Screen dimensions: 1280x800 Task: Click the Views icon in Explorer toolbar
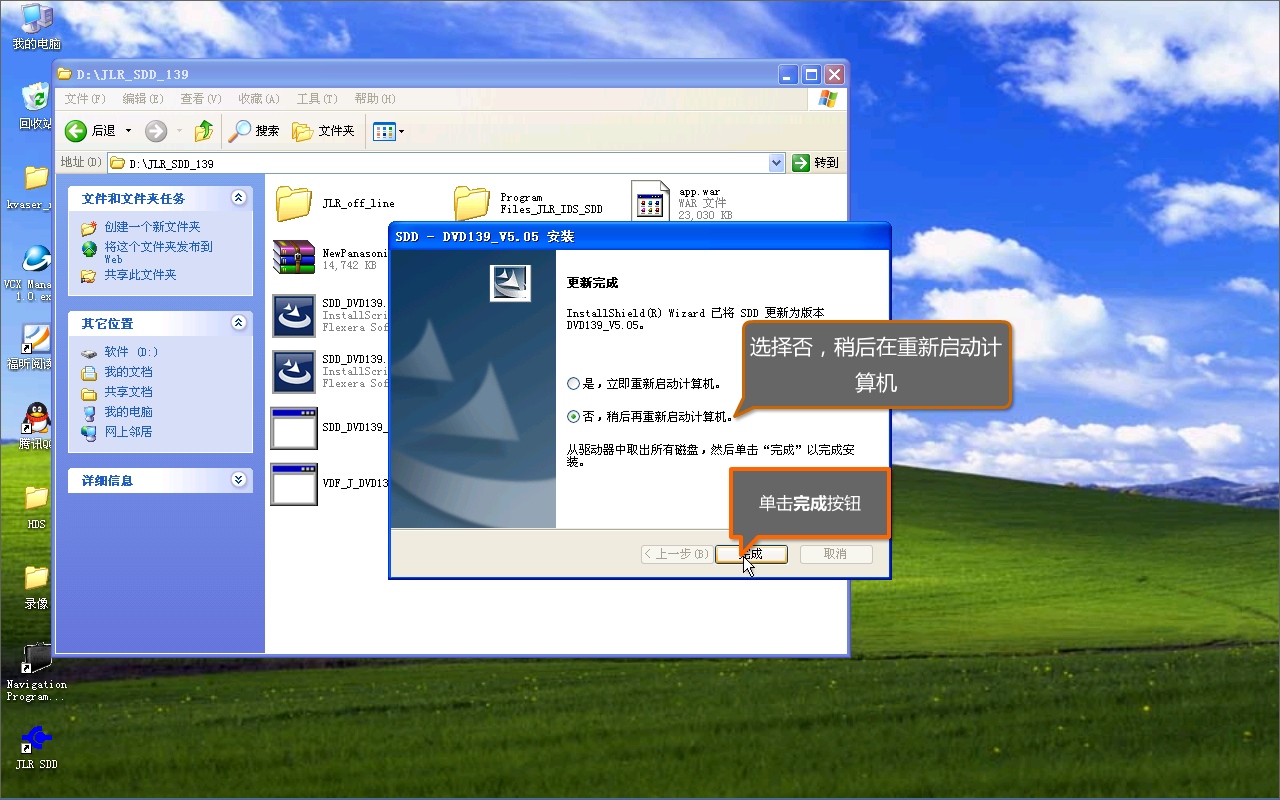click(x=384, y=131)
